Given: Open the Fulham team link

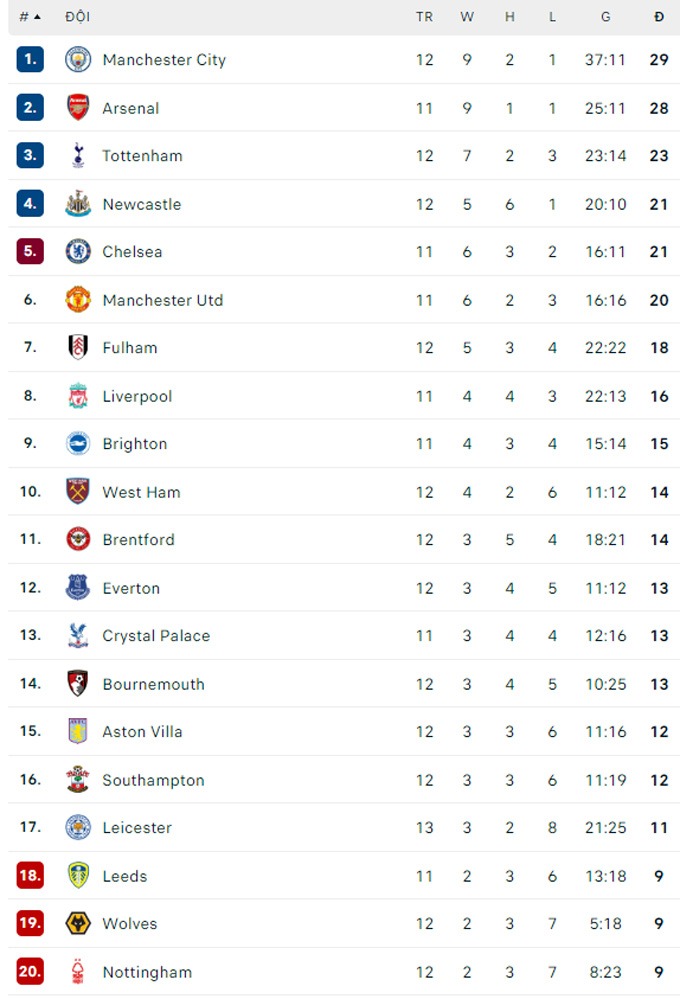Looking at the screenshot, I should [130, 348].
